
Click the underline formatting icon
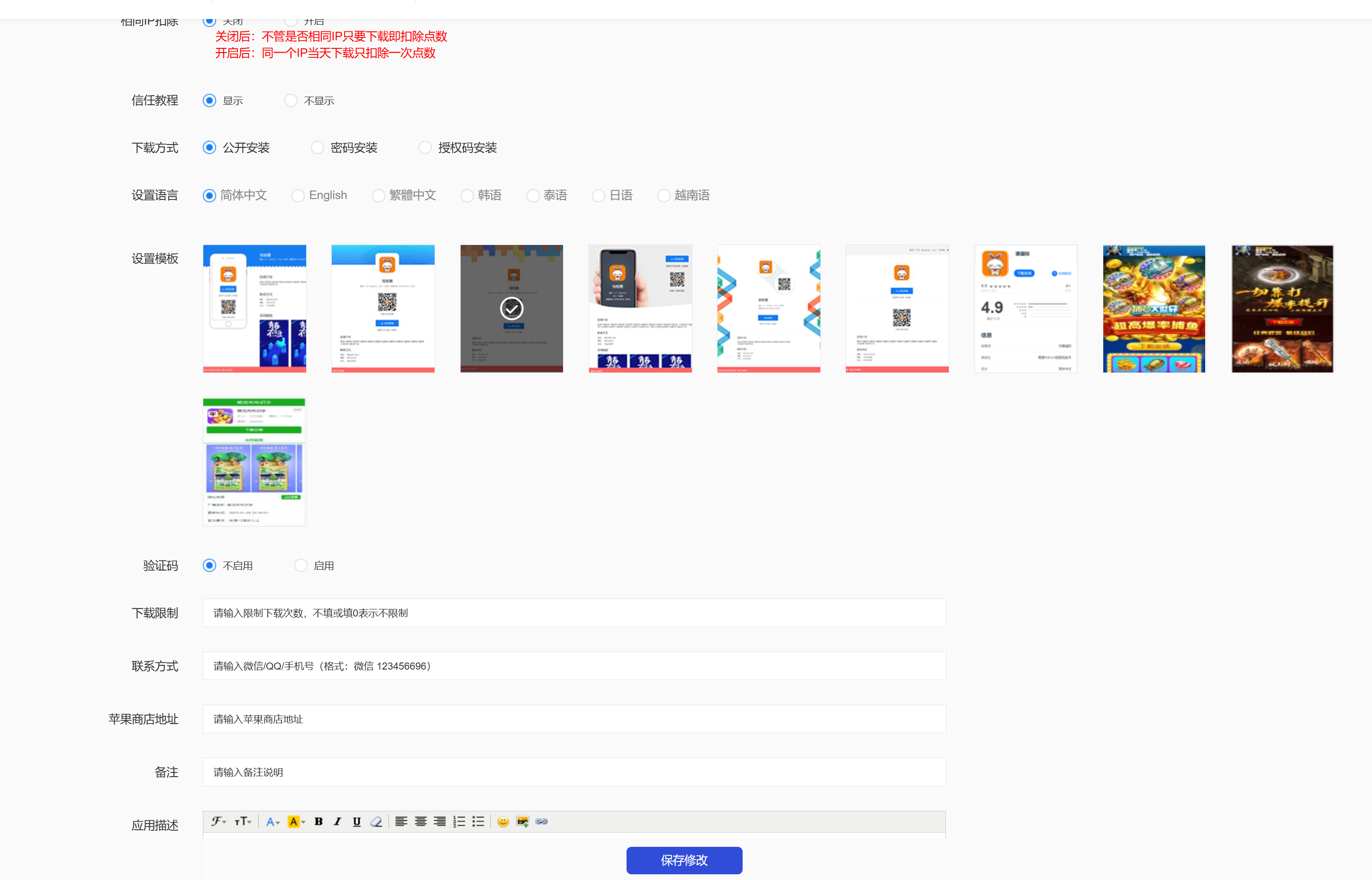pyautogui.click(x=356, y=822)
